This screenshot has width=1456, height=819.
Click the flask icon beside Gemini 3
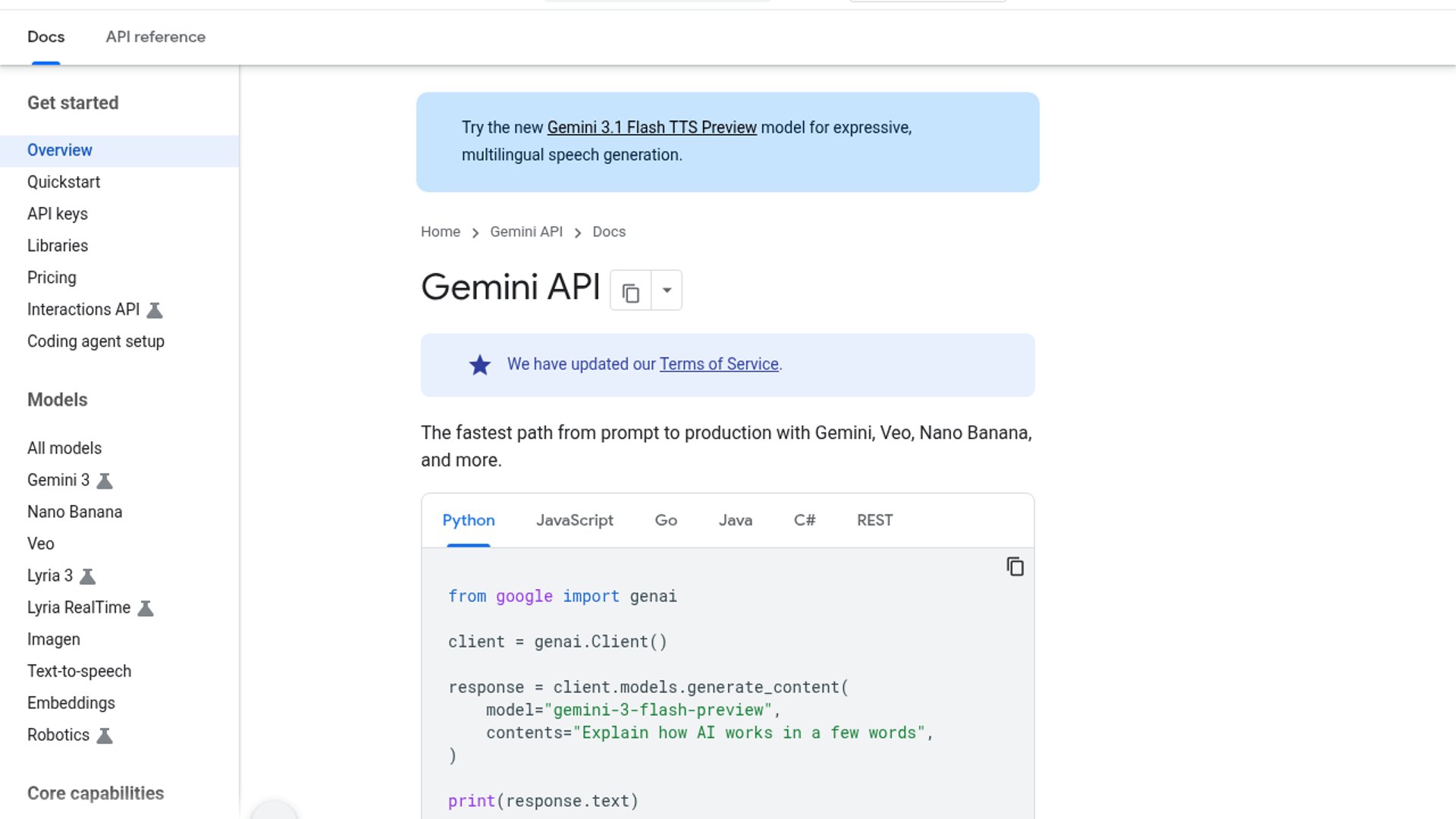[105, 481]
